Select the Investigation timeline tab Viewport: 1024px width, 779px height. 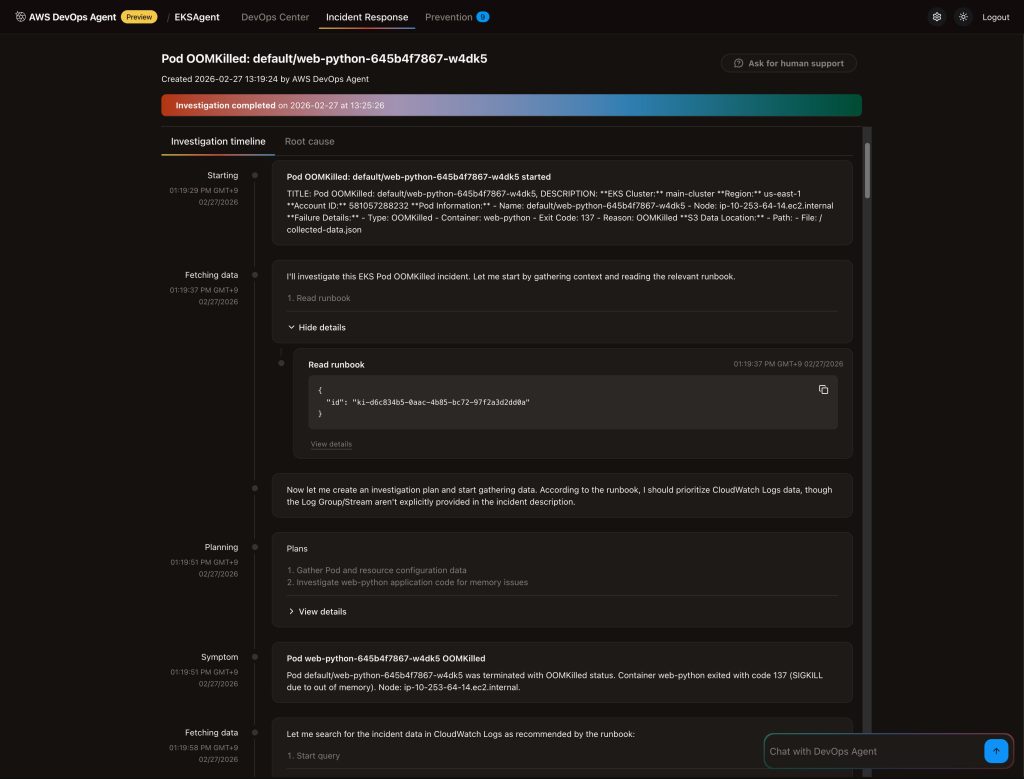click(x=218, y=142)
